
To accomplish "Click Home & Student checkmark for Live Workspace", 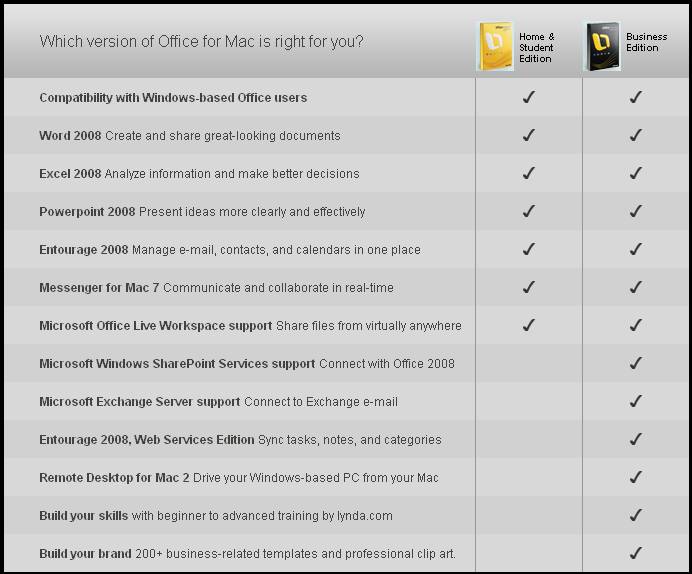I will pos(529,325).
